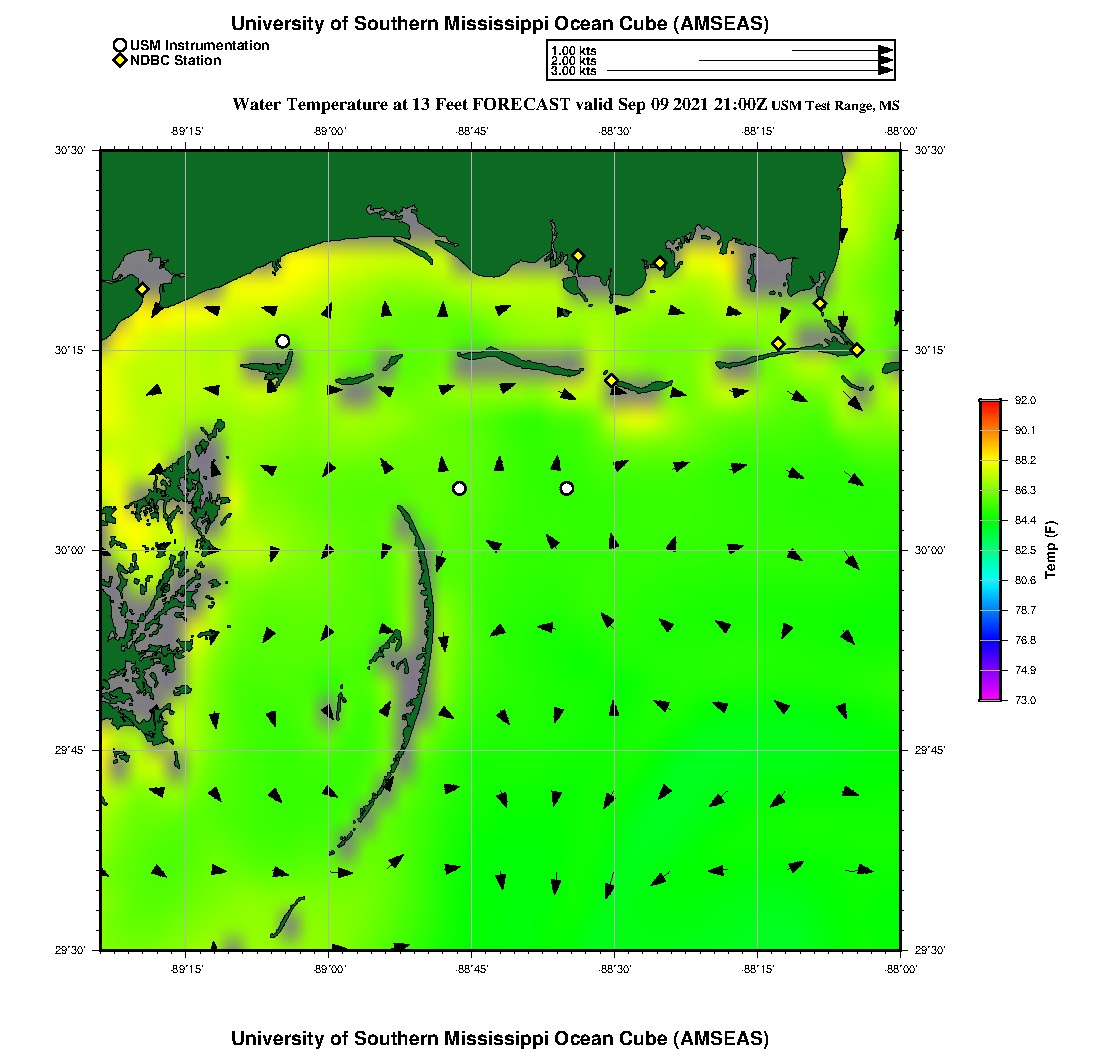The image size is (1100, 1050).
Task: Click the USM Instrumentation circle symbol in the legend
Action: (x=120, y=46)
